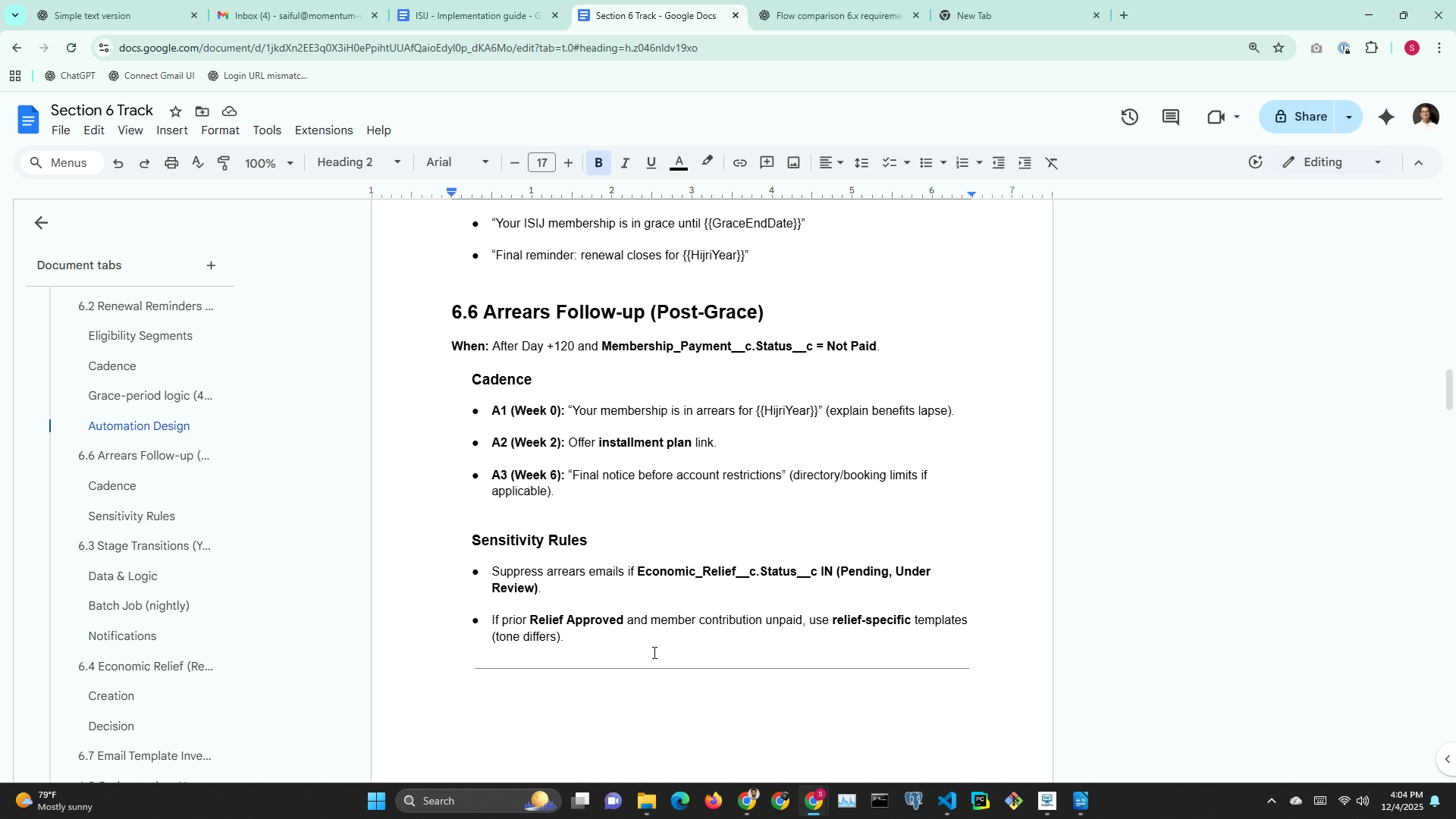
Task: Click the Insert link icon
Action: (x=739, y=163)
